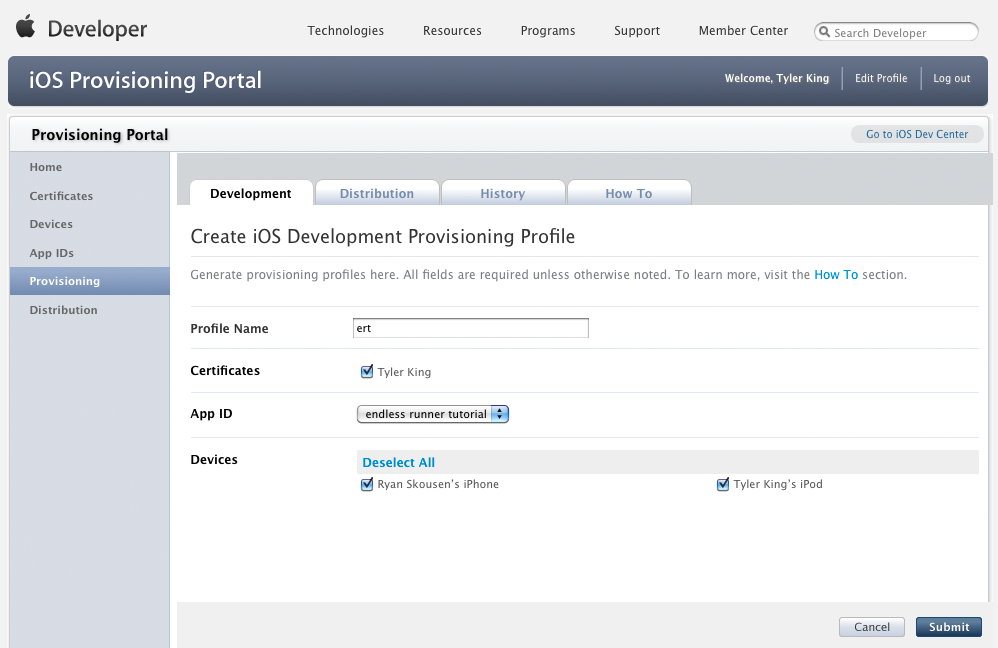Open the Technologies menu
The image size is (998, 648).
(x=346, y=31)
